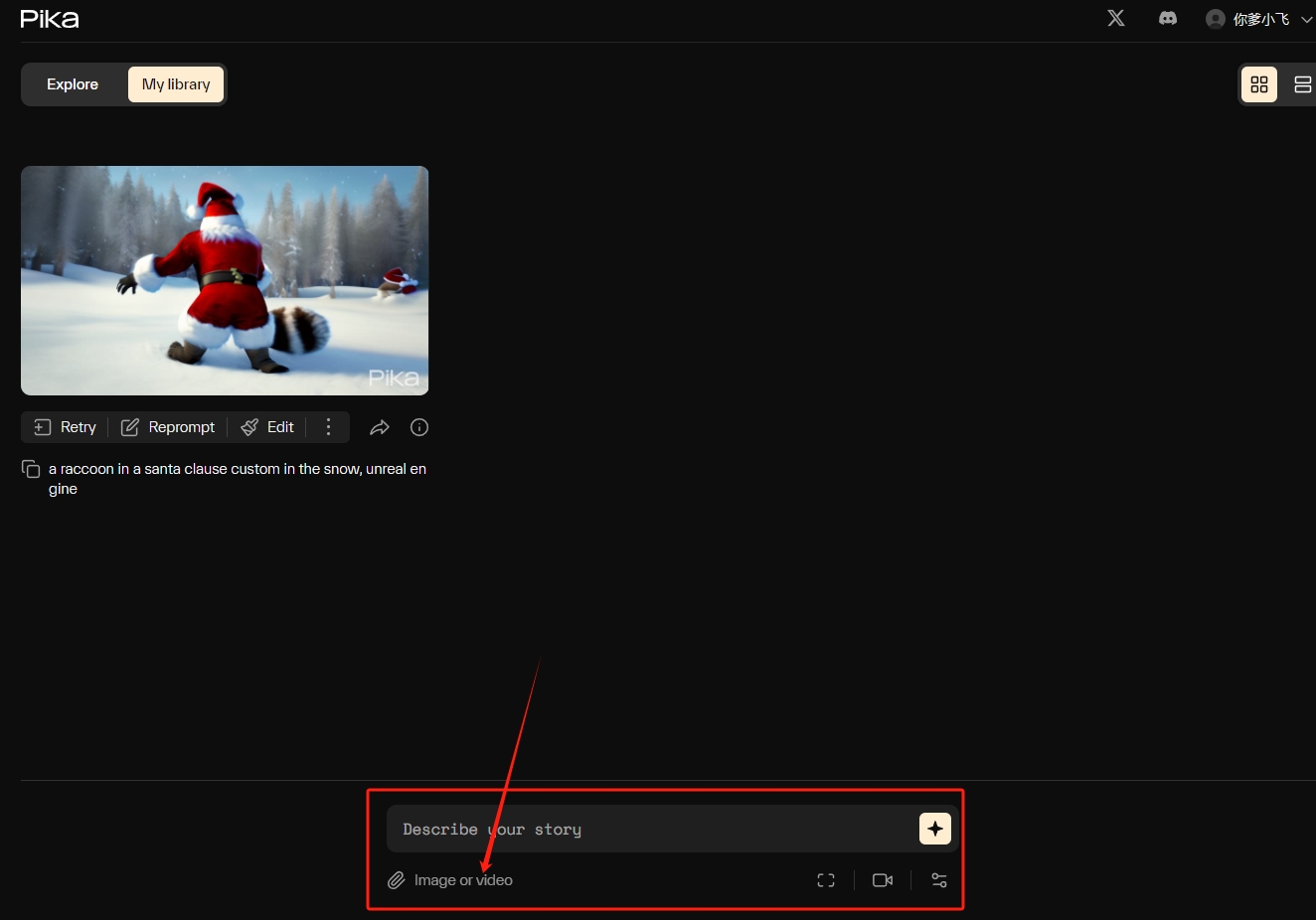Open the X (Twitter) link icon
Screen dimensions: 1316x920
coord(1116,18)
